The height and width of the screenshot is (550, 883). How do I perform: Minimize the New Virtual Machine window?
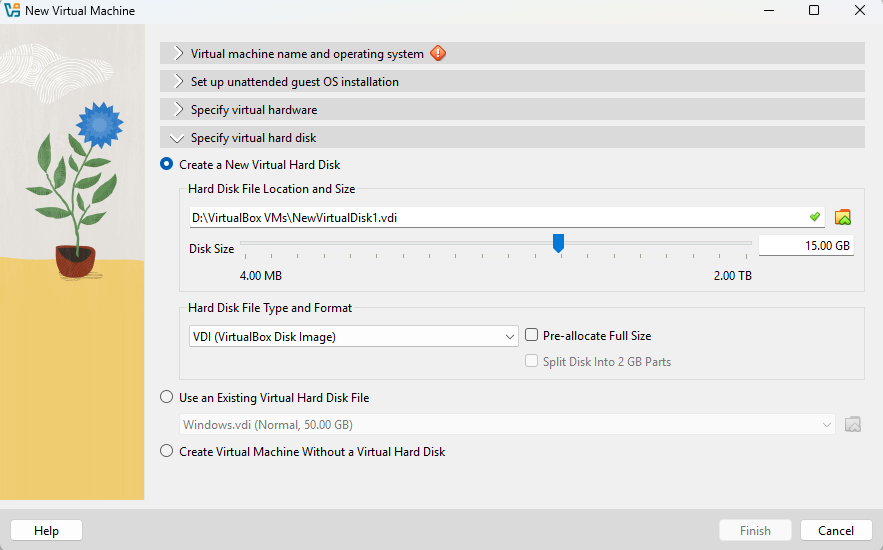pos(769,10)
